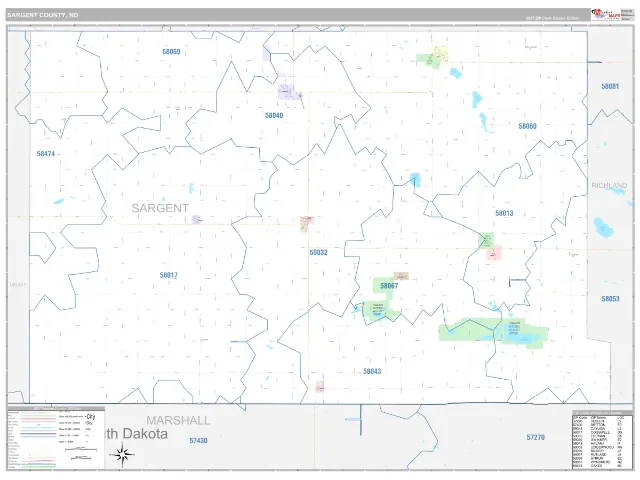Click the MarketMAPS logo in header
The height and width of the screenshot is (480, 640).
606,15
